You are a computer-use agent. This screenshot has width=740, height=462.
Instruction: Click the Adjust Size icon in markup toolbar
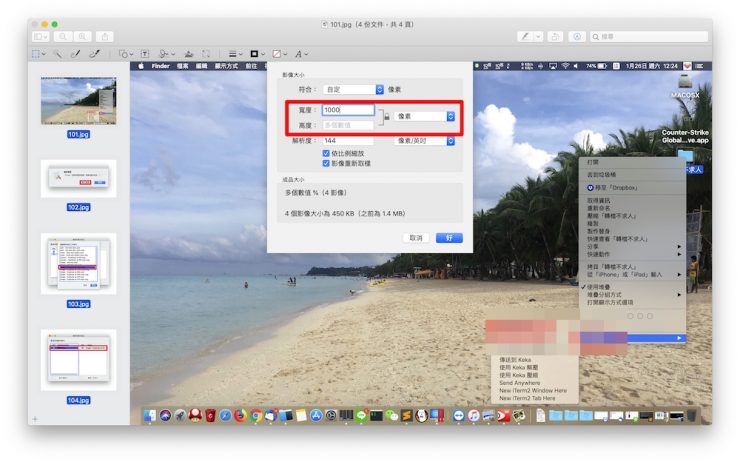207,54
